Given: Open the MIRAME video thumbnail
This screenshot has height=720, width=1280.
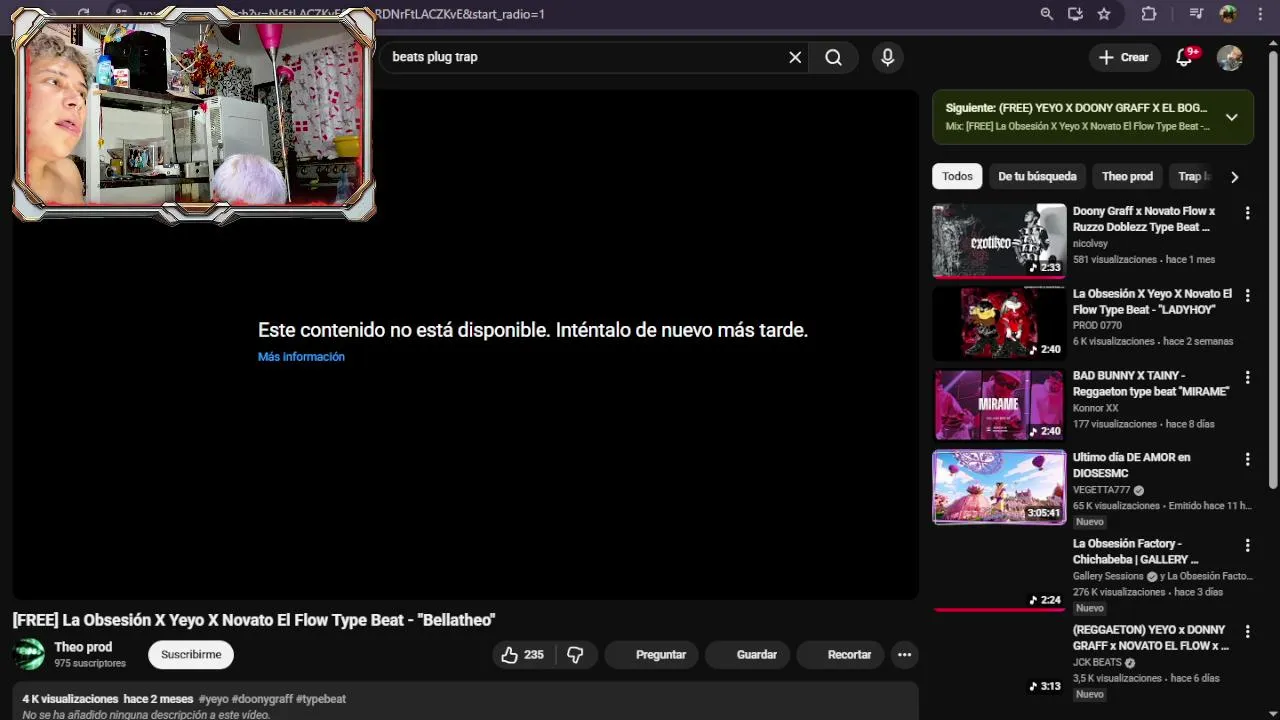Looking at the screenshot, I should point(999,405).
